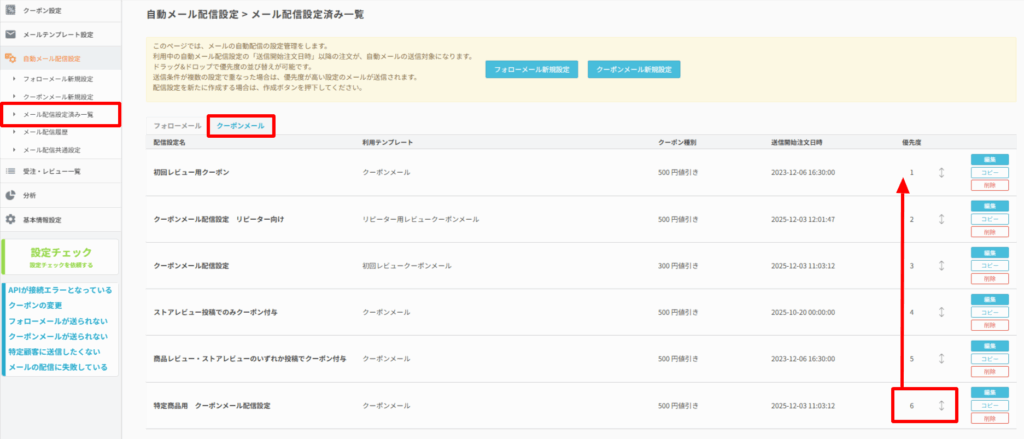This screenshot has height=439, width=1024.
Task: Select the クーポンメール tab
Action: click(241, 126)
